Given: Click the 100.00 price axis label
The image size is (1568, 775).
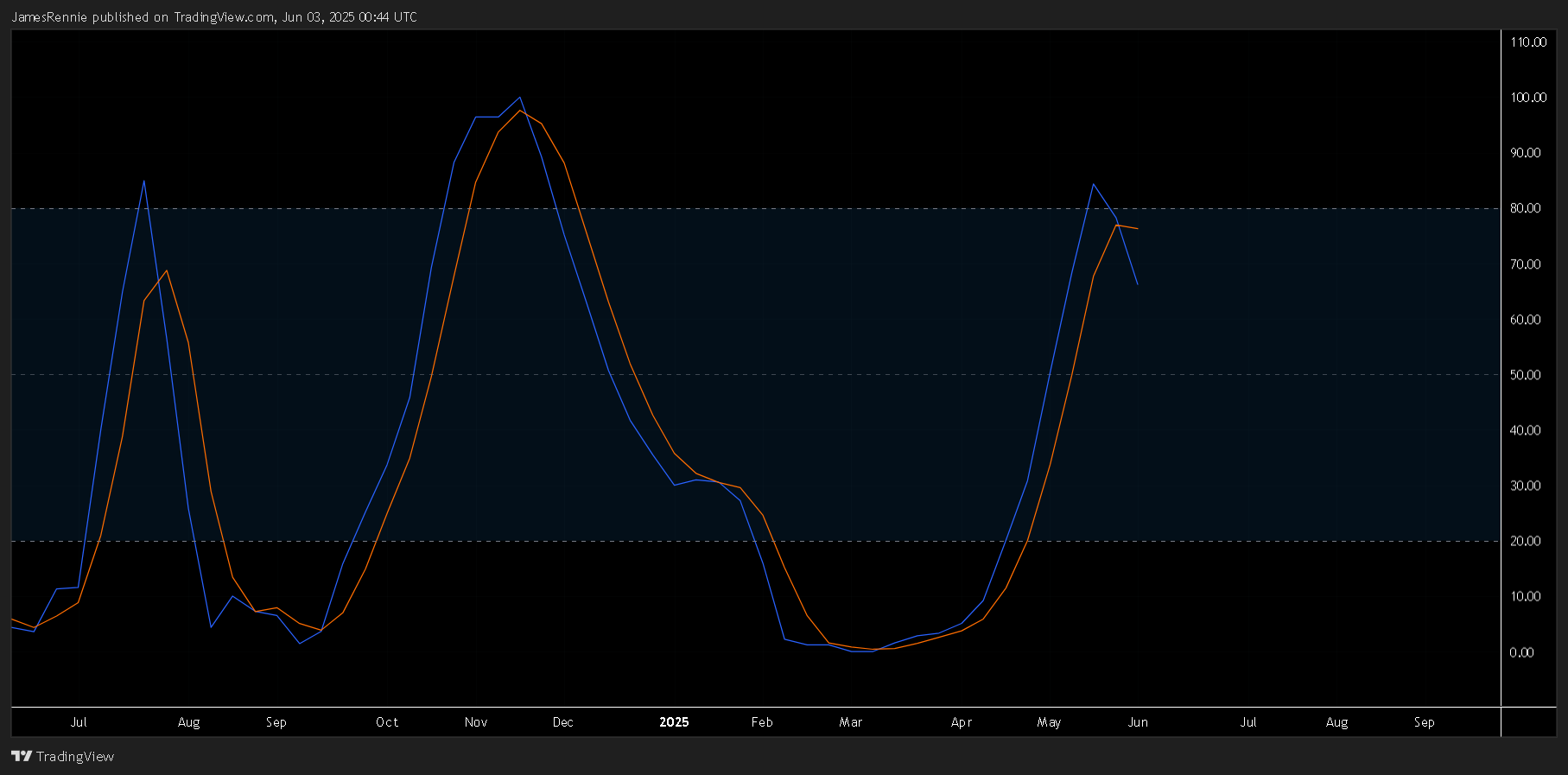Looking at the screenshot, I should coord(1528,97).
